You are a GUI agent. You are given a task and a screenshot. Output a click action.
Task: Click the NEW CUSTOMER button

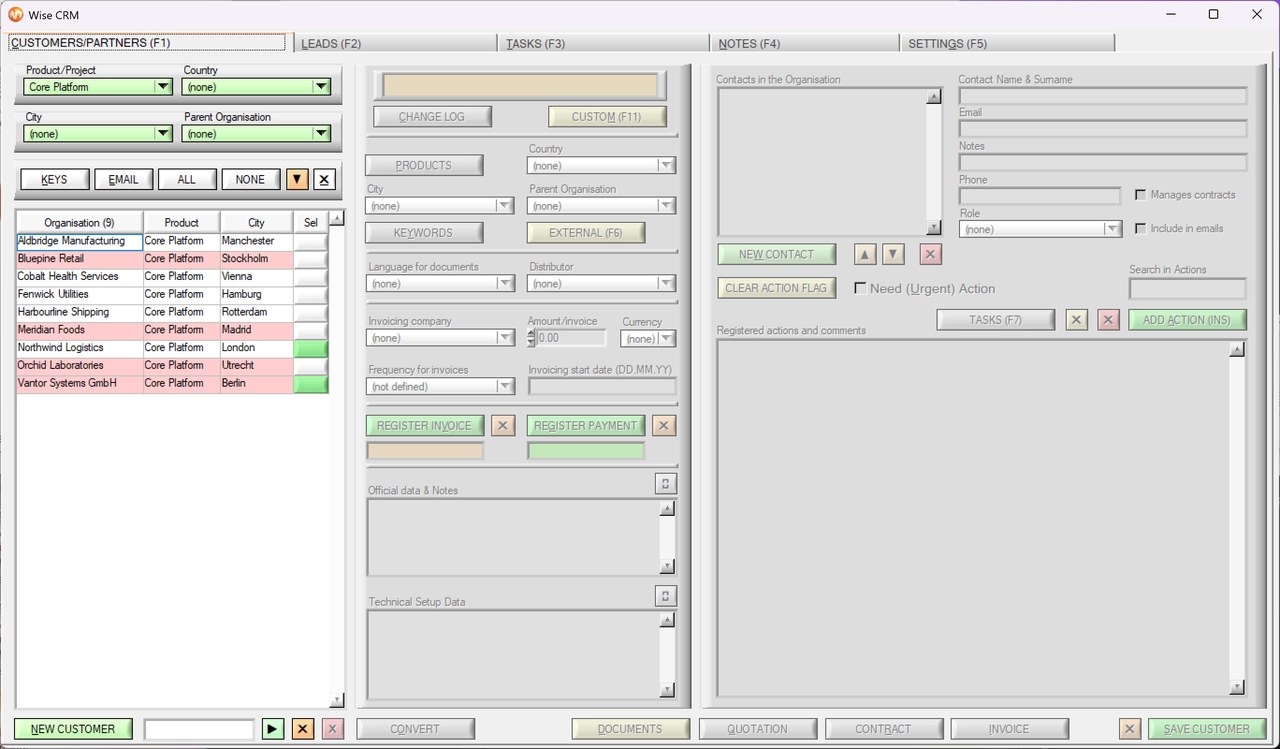[x=73, y=729]
